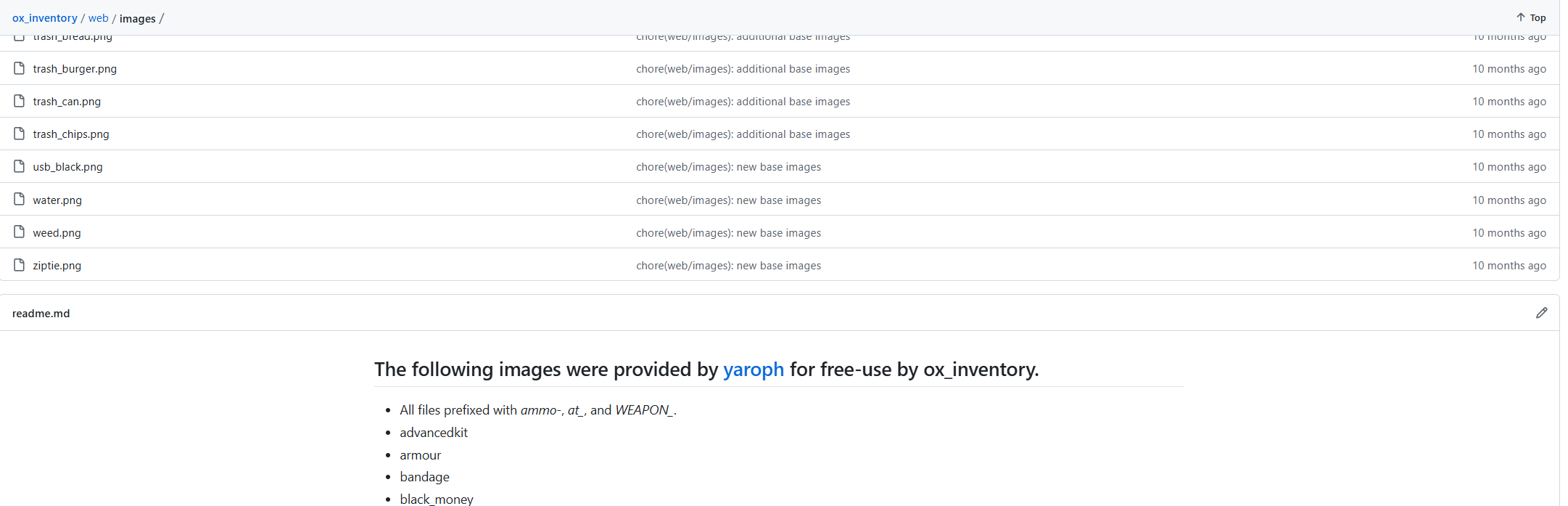The height and width of the screenshot is (506, 1568).
Task: Open the trash_chips.png file
Action: [71, 134]
